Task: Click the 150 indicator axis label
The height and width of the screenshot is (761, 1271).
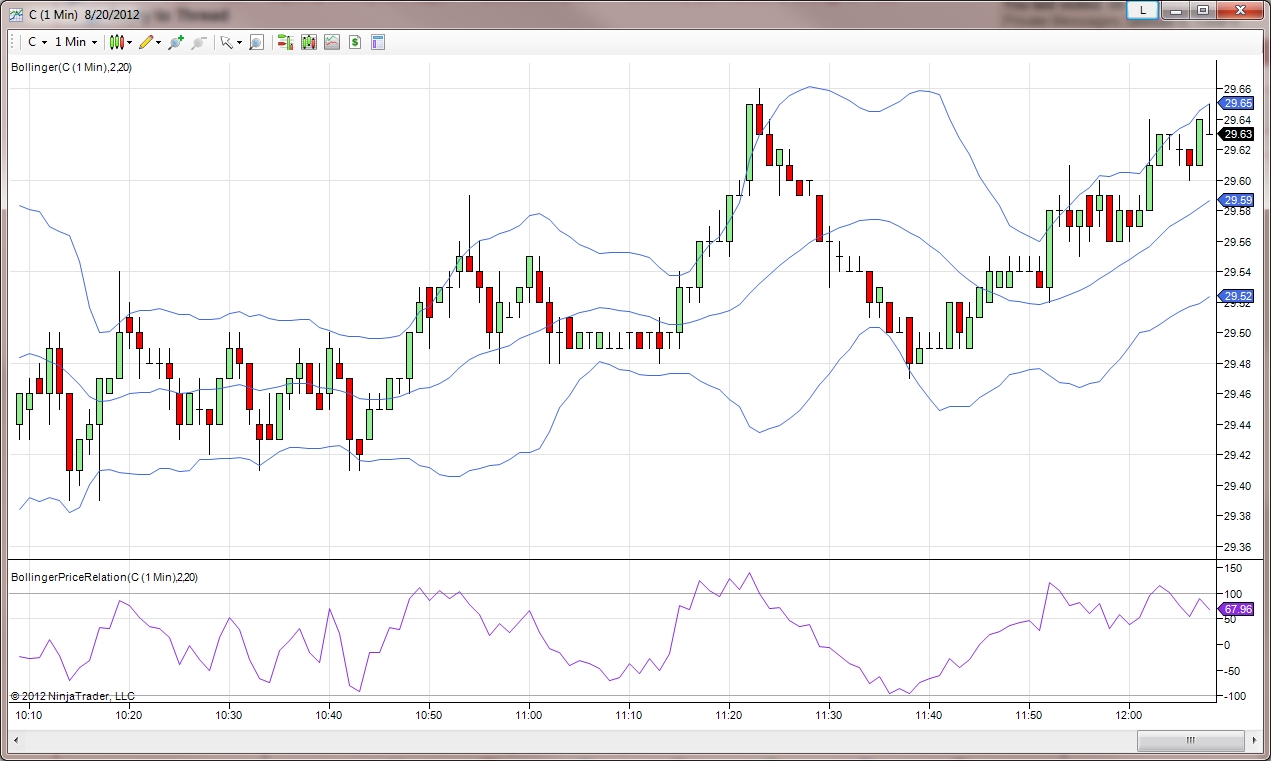Action: click(x=1233, y=568)
